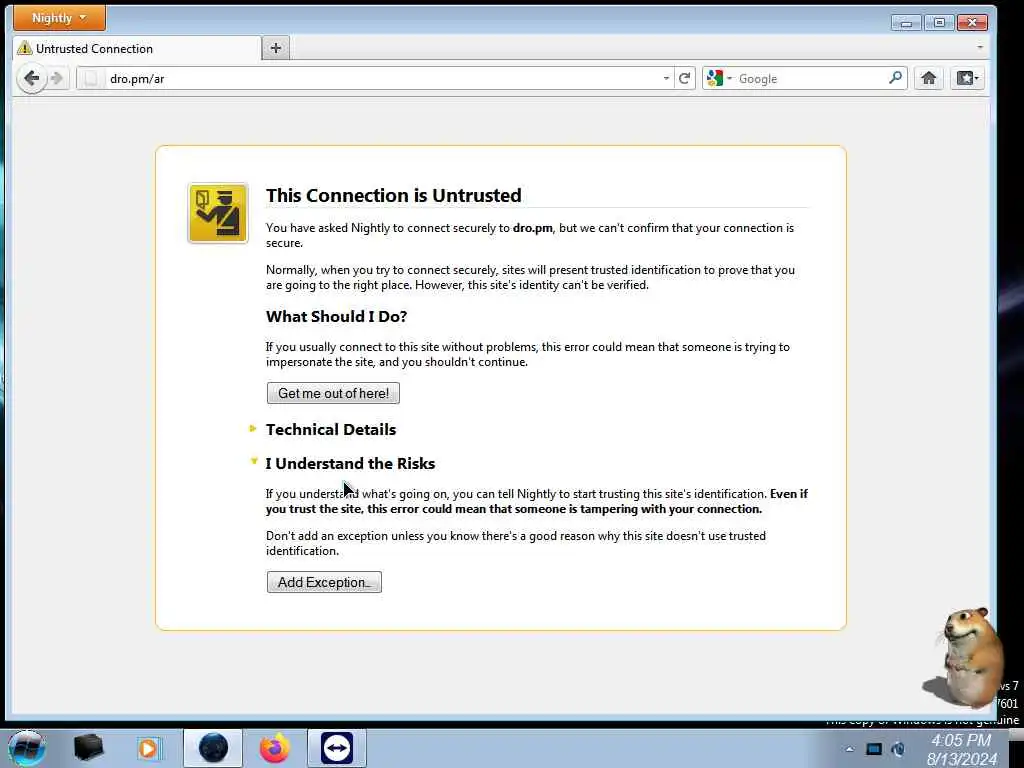Open the list all tabs dropdown
The image size is (1024, 768).
980,47
